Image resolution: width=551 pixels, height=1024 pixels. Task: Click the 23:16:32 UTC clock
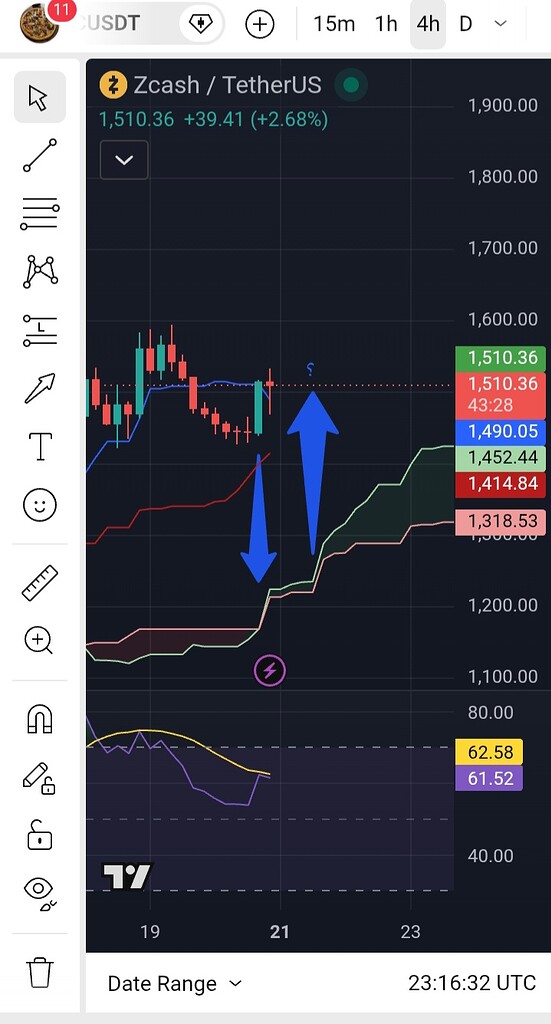(472, 984)
